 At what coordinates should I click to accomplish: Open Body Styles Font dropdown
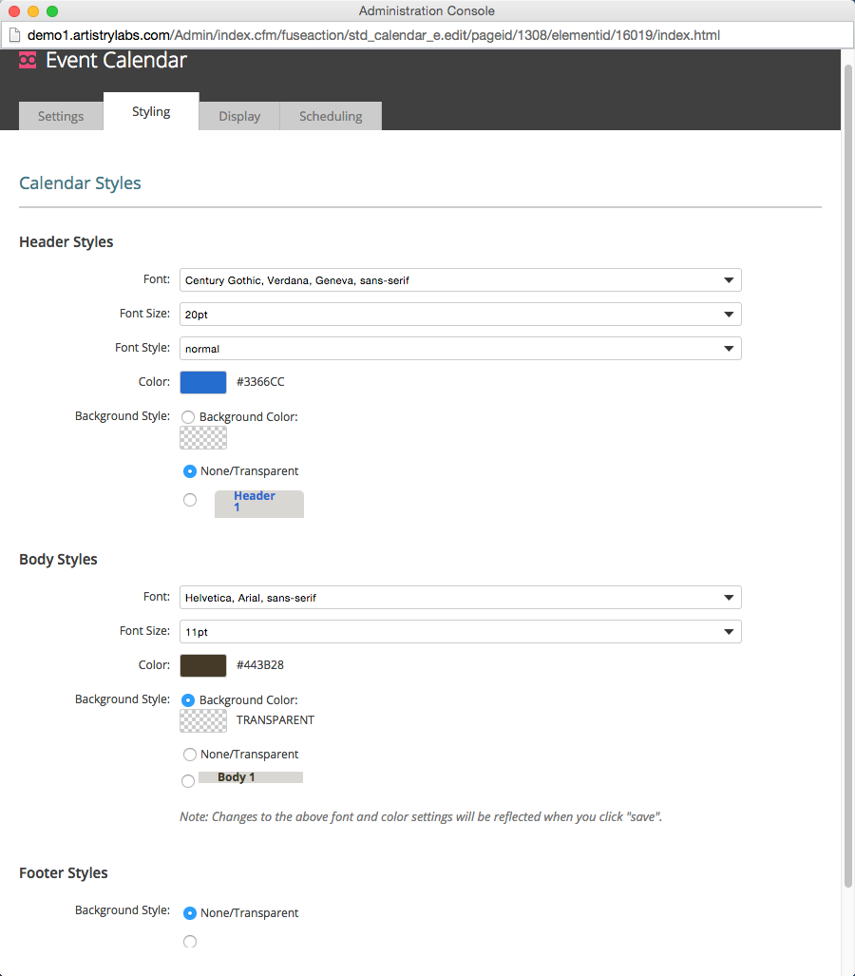[460, 598]
